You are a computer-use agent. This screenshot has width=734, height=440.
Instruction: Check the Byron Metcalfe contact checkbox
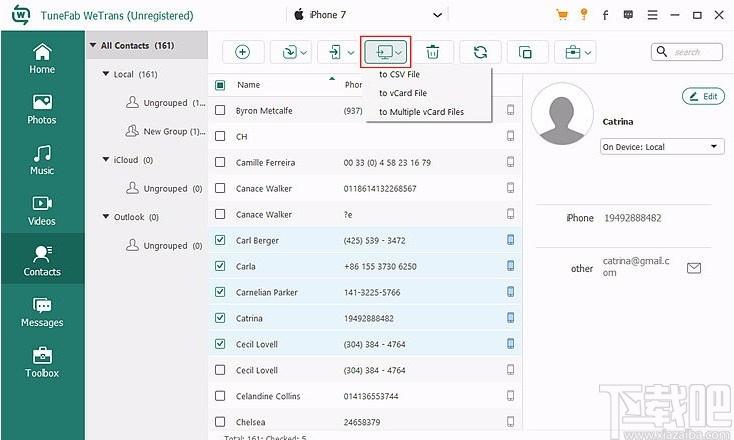tap(220, 110)
